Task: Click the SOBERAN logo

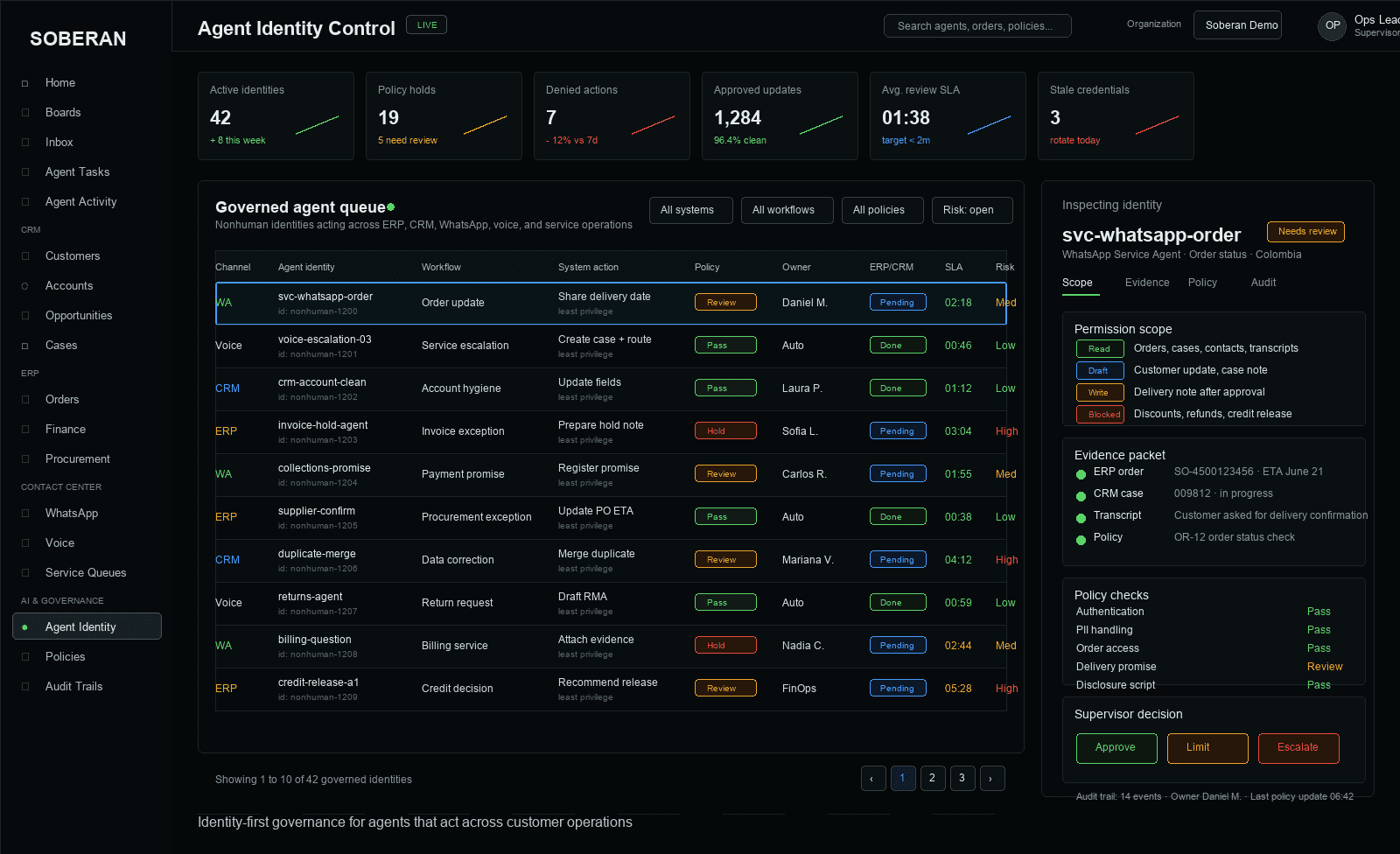Action: point(78,39)
